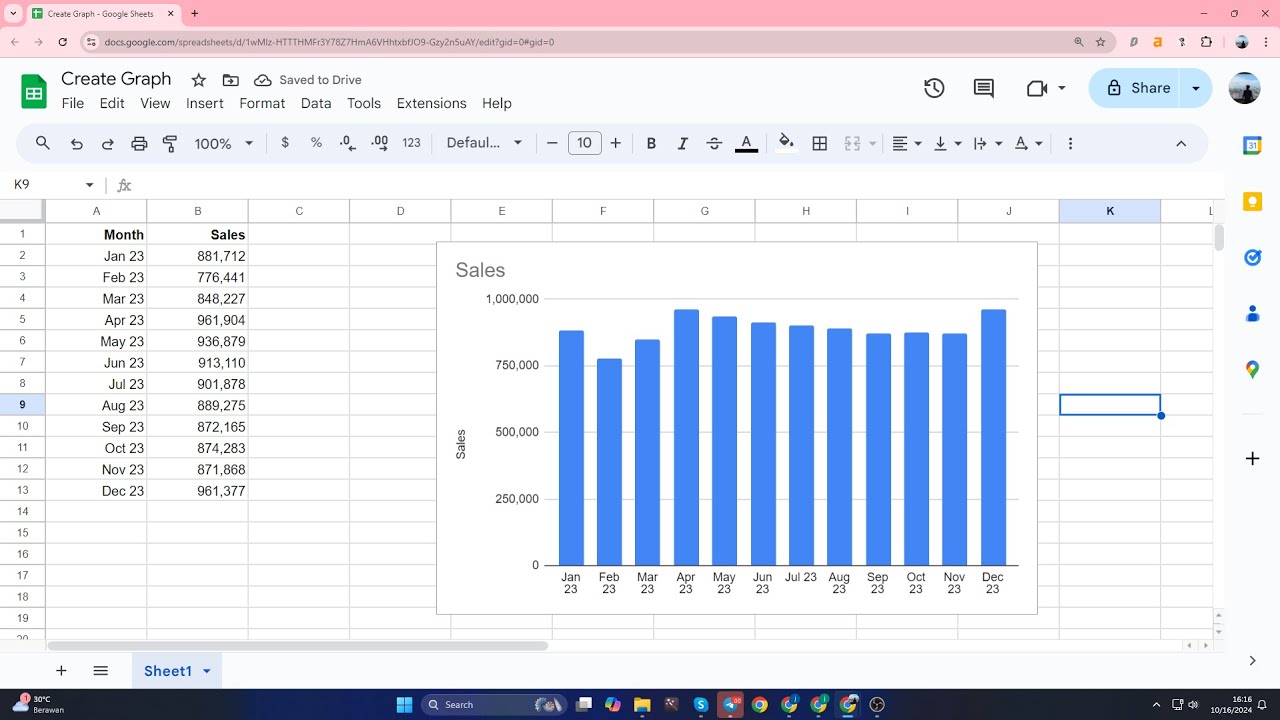Open the Help menu

497,103
